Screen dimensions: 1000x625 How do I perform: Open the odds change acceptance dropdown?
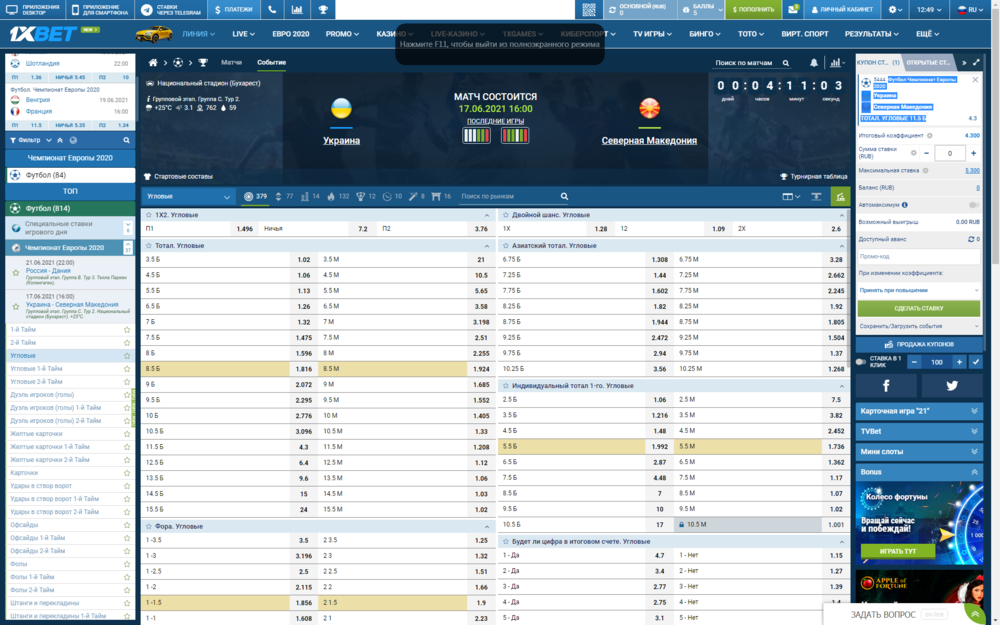click(918, 290)
